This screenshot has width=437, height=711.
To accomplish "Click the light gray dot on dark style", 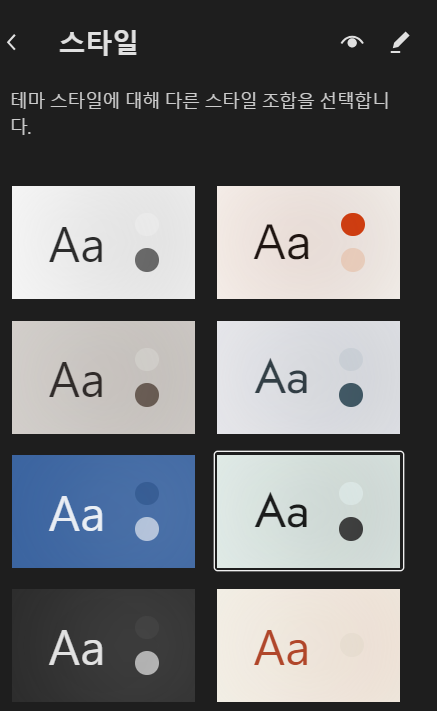I will (x=147, y=663).
